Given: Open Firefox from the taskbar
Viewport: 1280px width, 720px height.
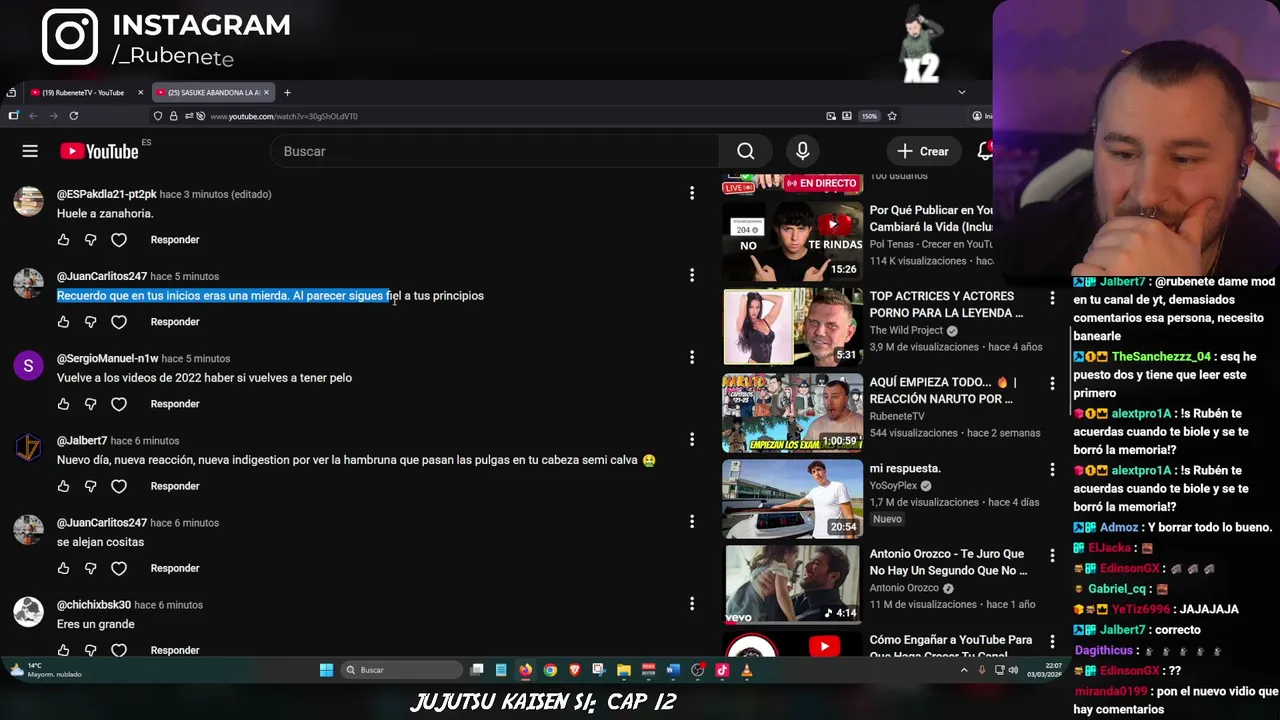Looking at the screenshot, I should click(x=525, y=670).
